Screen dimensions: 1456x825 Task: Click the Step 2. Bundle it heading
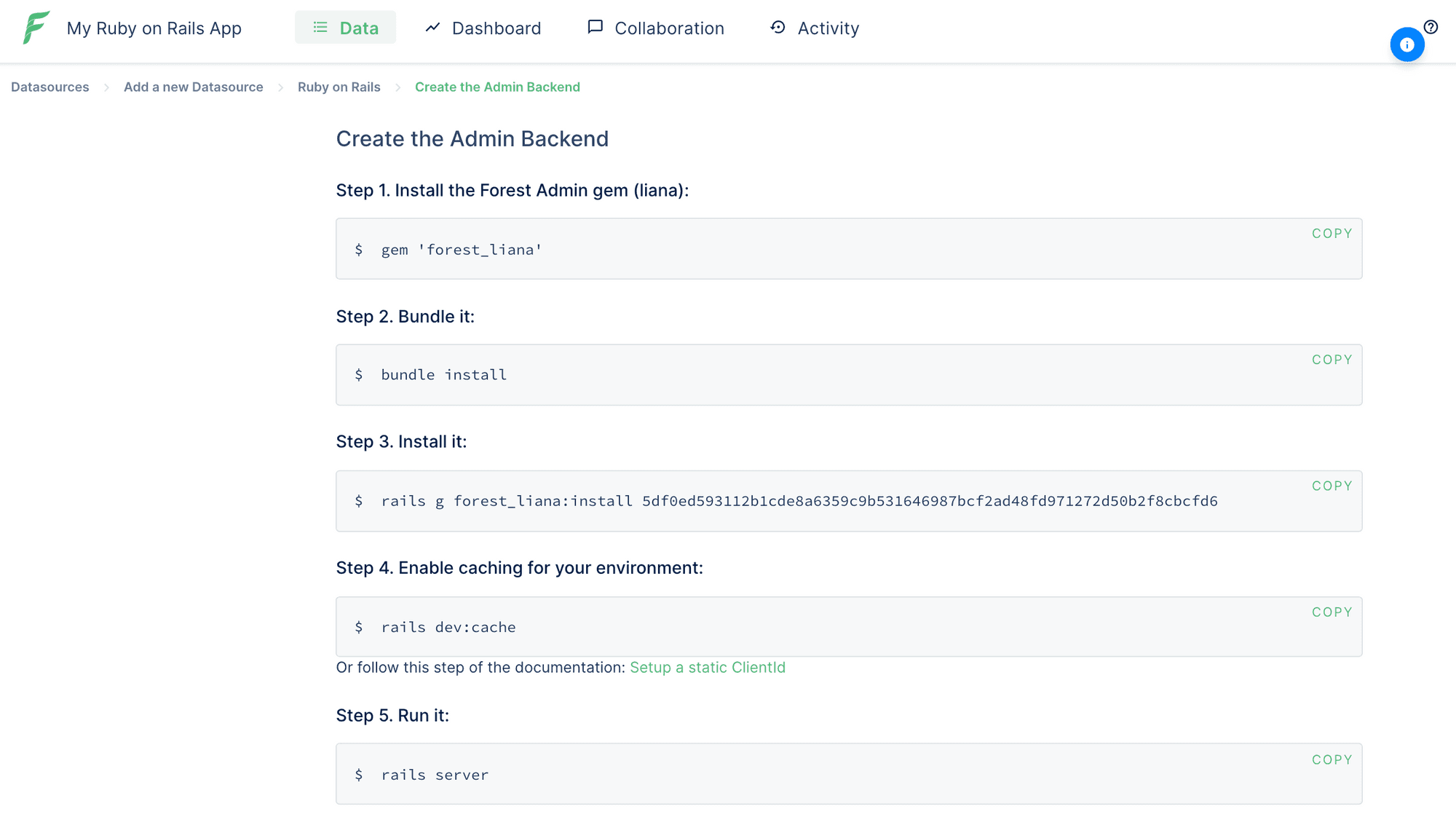point(405,317)
